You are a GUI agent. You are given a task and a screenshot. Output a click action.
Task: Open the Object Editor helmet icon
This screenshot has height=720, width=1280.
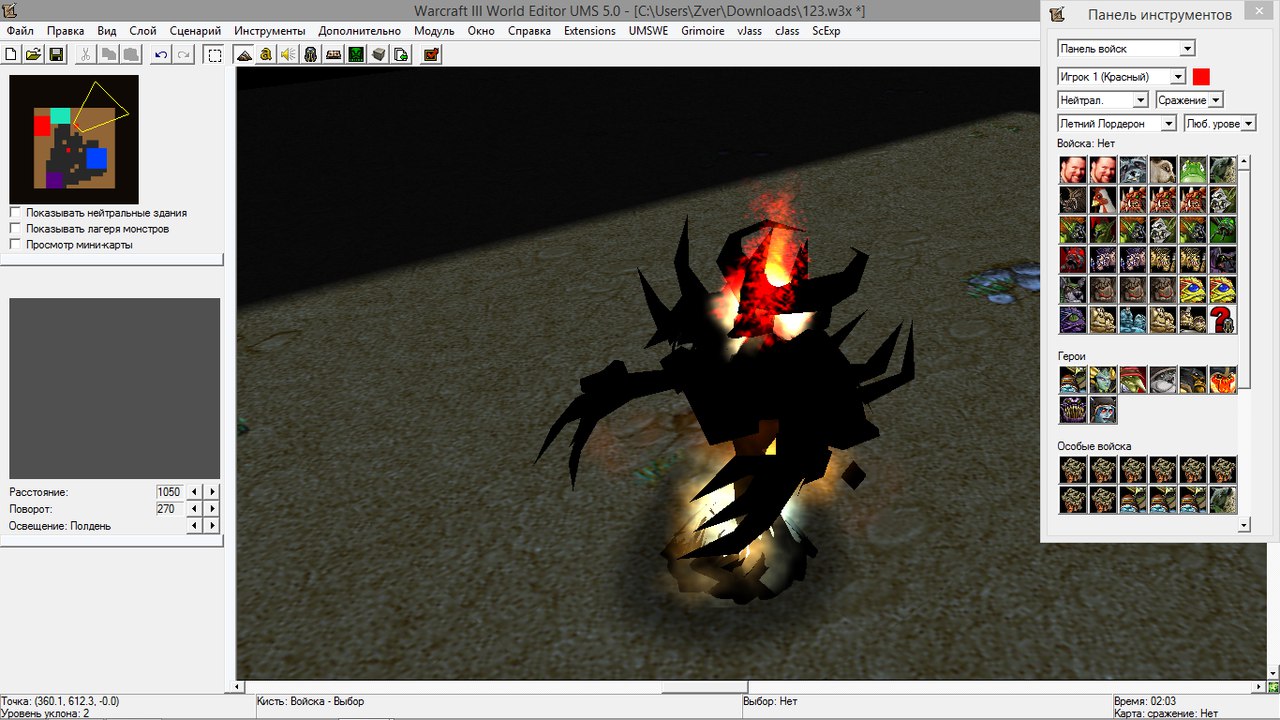(311, 54)
